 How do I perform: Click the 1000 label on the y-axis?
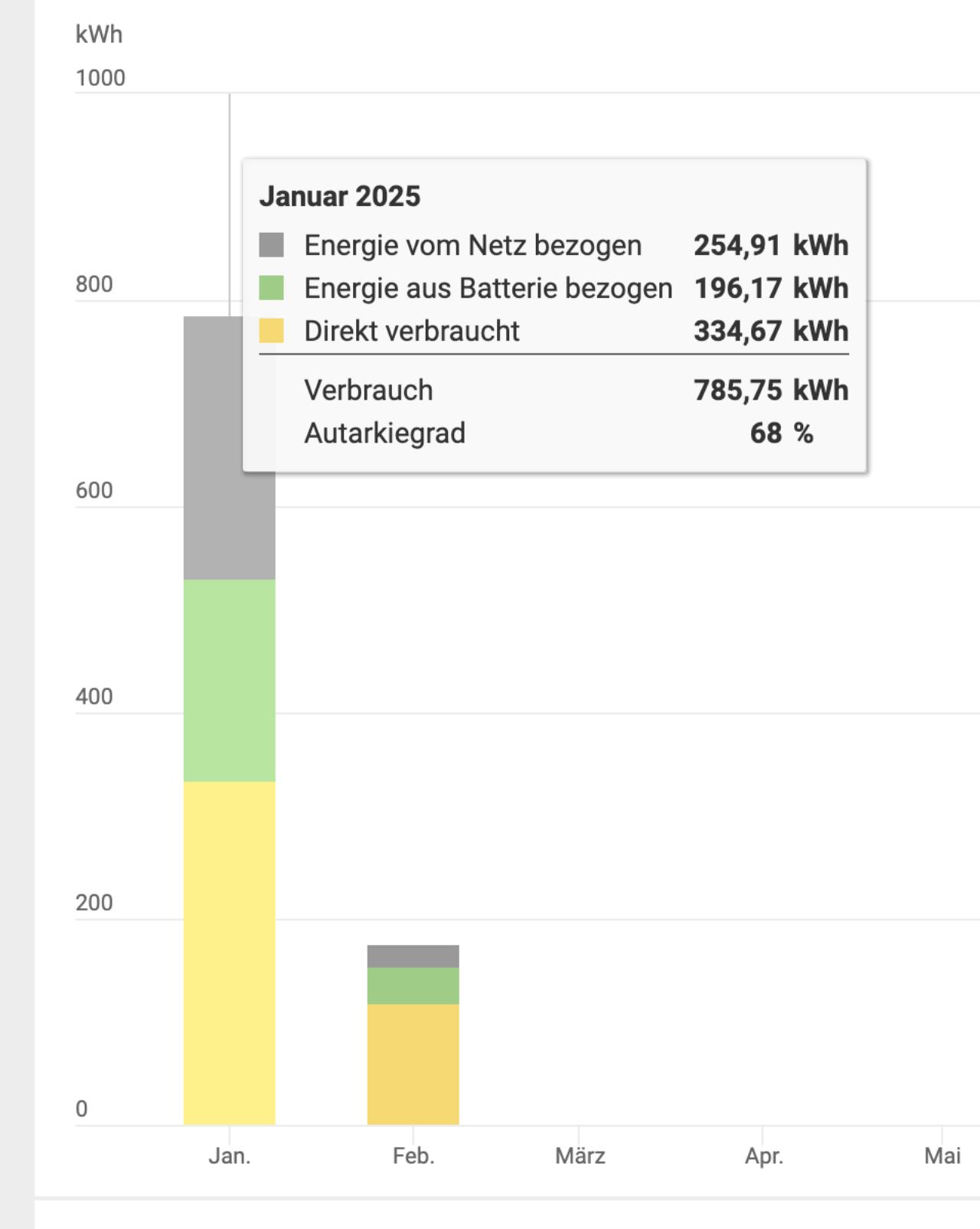(x=100, y=78)
